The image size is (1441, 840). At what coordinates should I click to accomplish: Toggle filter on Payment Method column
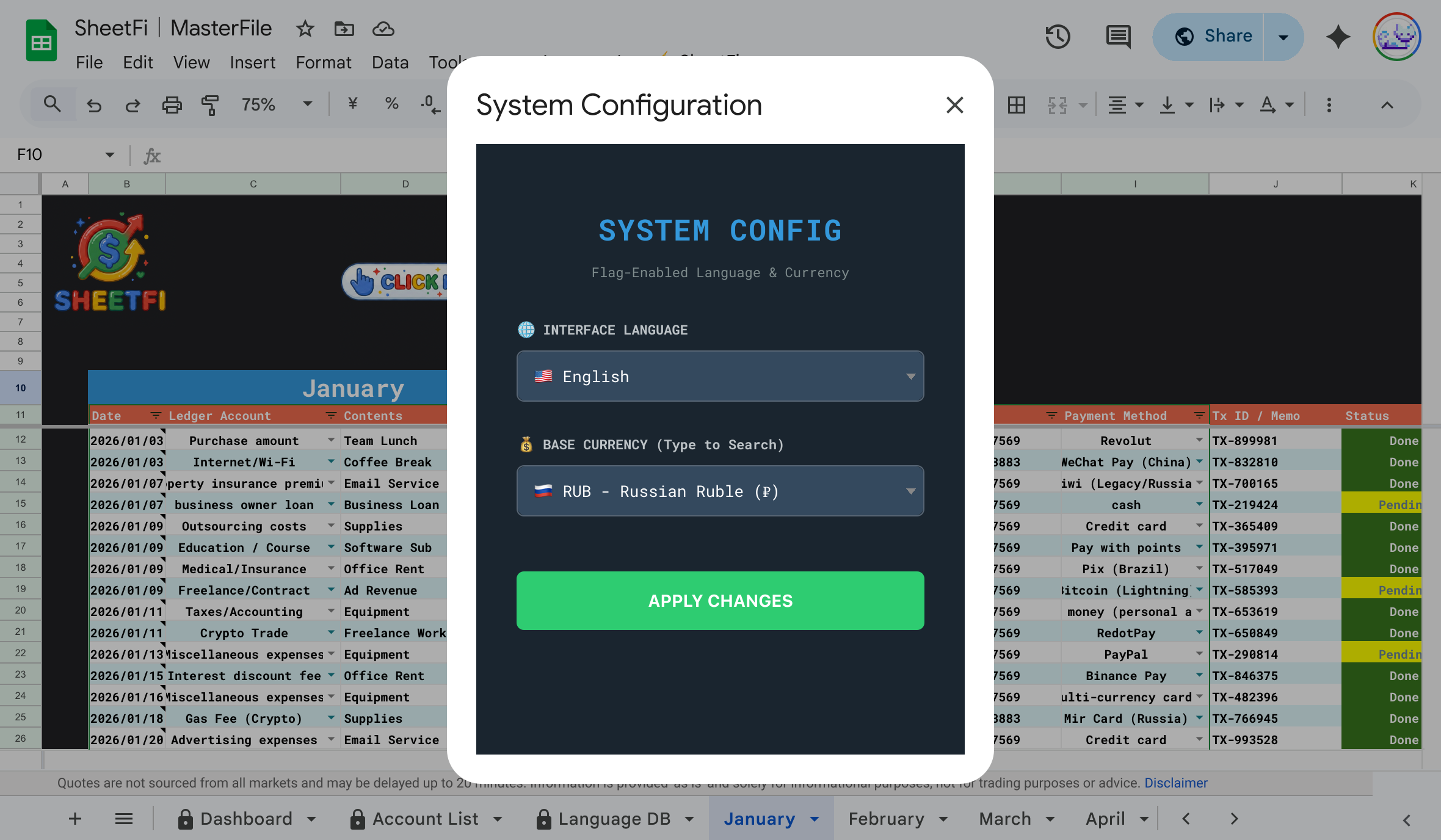1199,416
